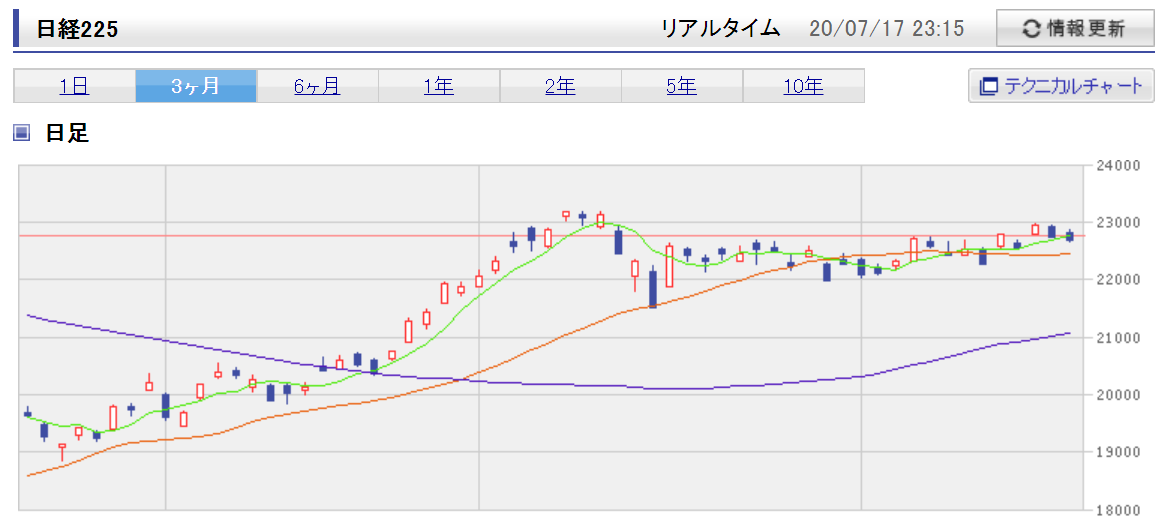Switch to the 10年 period tab
Image resolution: width=1161 pixels, height=518 pixels.
coord(803,86)
